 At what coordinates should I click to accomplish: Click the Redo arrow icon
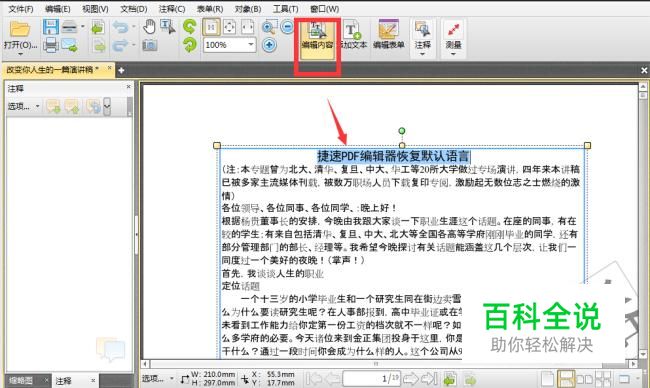(120, 45)
